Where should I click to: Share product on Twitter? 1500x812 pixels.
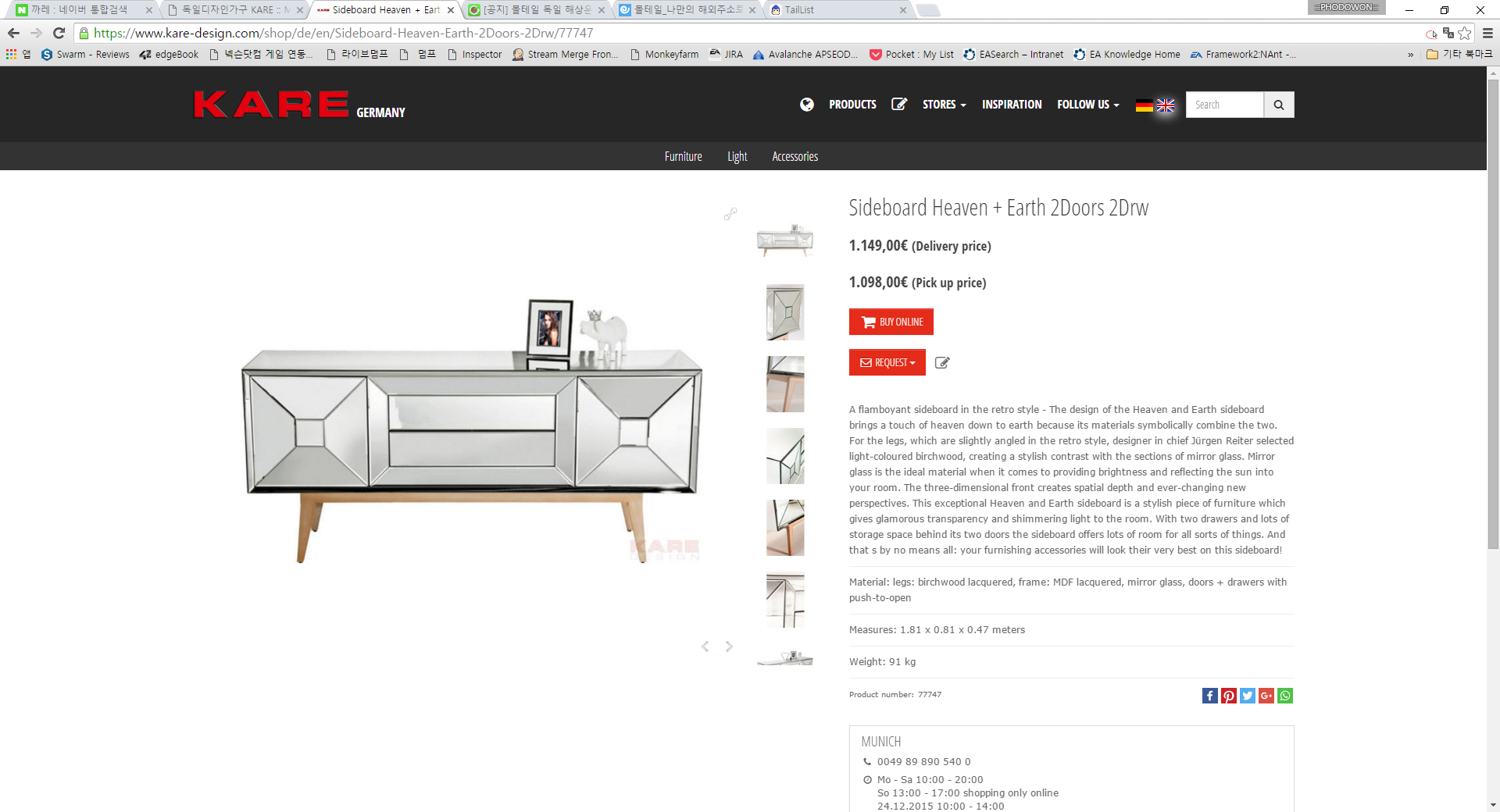(1247, 696)
